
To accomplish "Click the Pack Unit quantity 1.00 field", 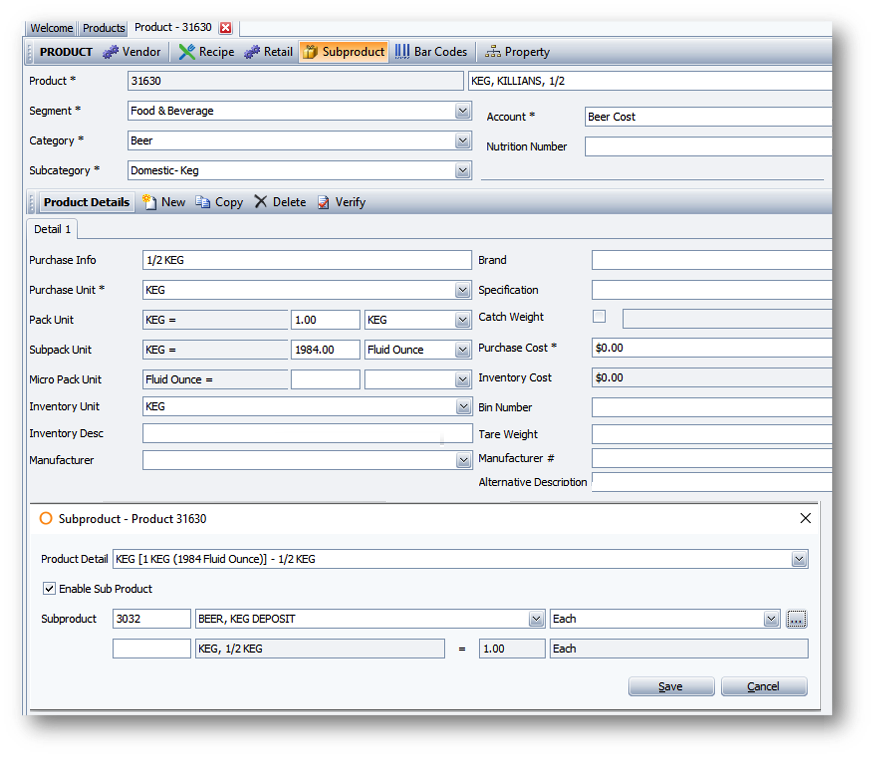I will click(x=325, y=320).
